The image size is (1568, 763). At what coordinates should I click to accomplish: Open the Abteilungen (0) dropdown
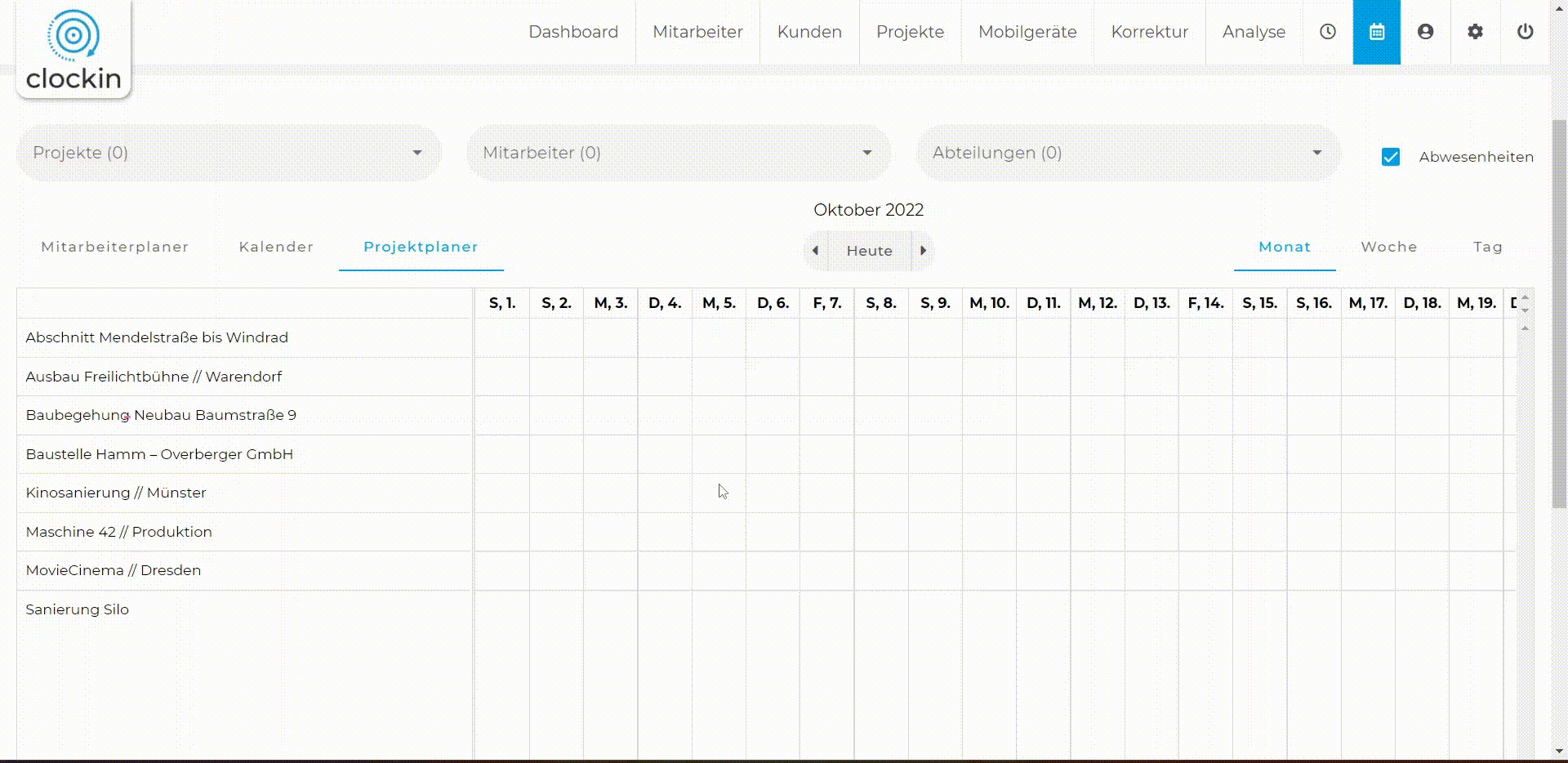1129,153
